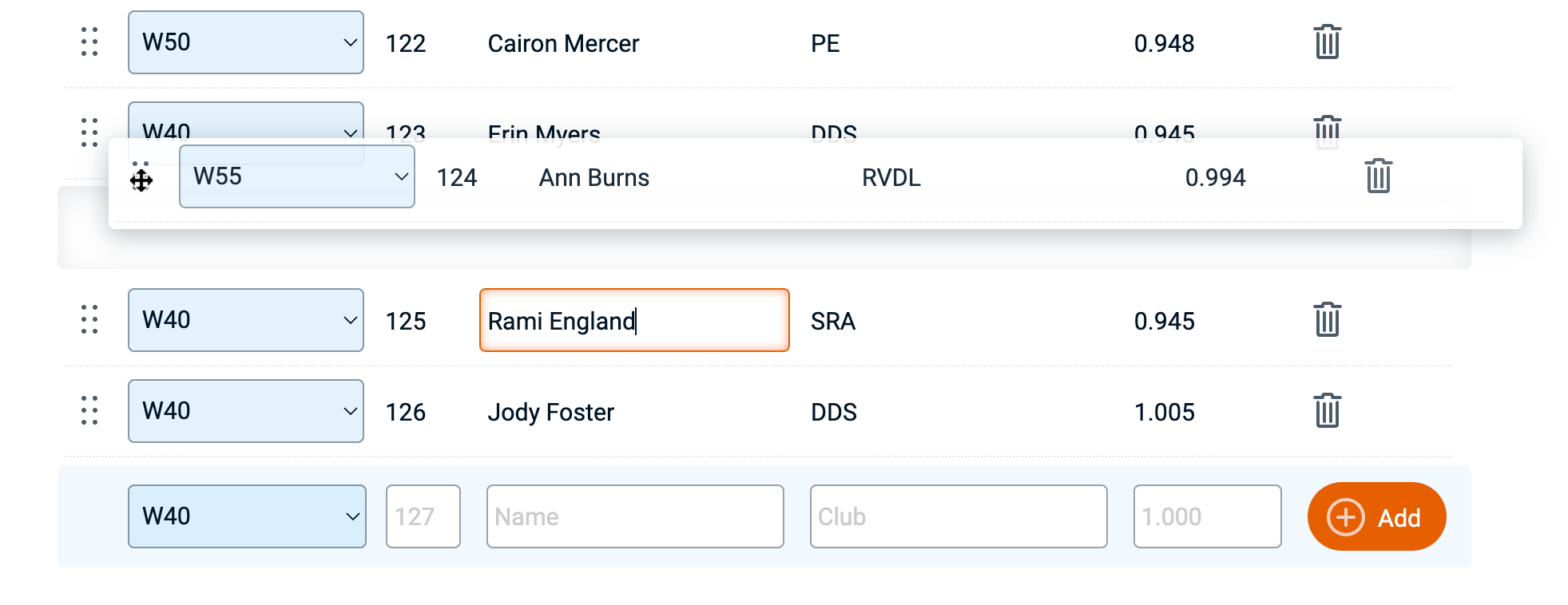Focus the empty Name input field
This screenshot has width=1568, height=605.
[x=634, y=516]
